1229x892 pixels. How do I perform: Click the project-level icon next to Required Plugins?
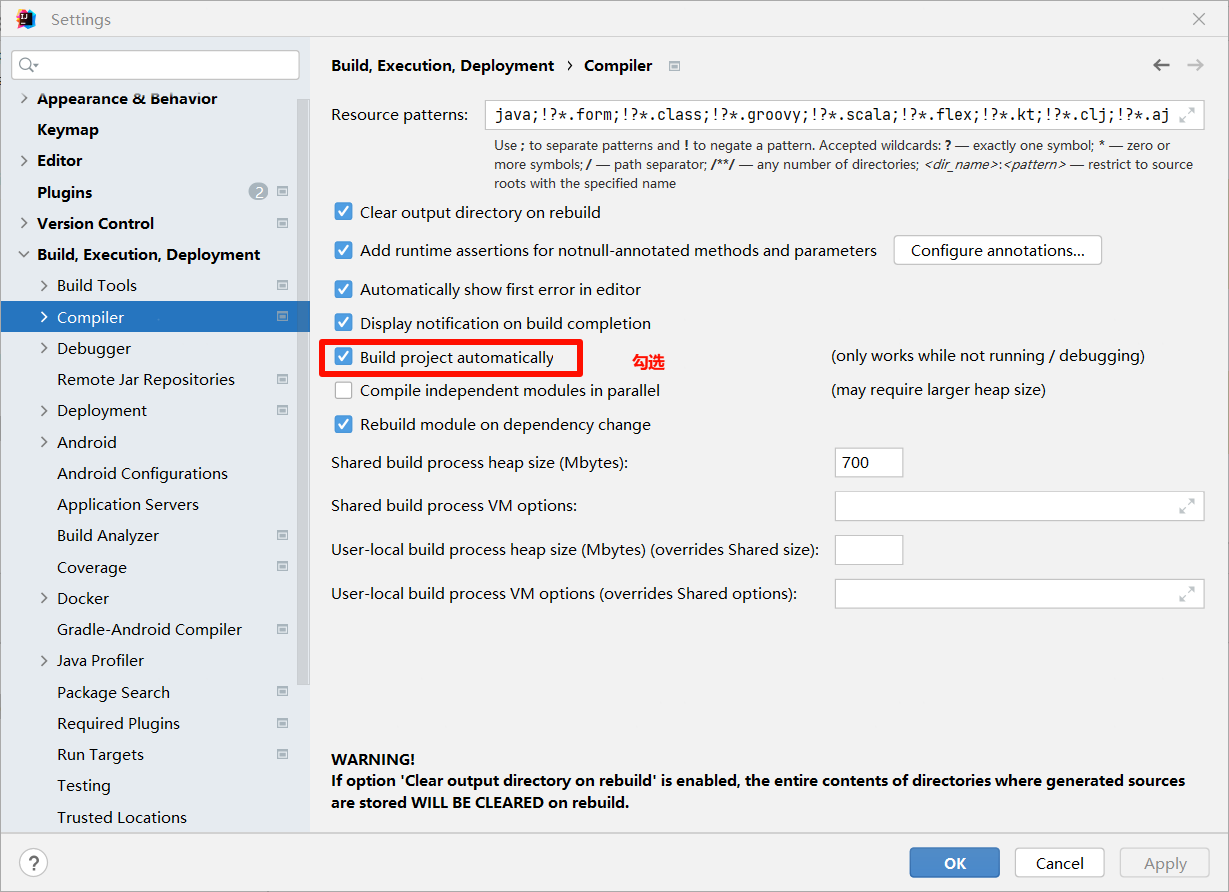tap(283, 723)
